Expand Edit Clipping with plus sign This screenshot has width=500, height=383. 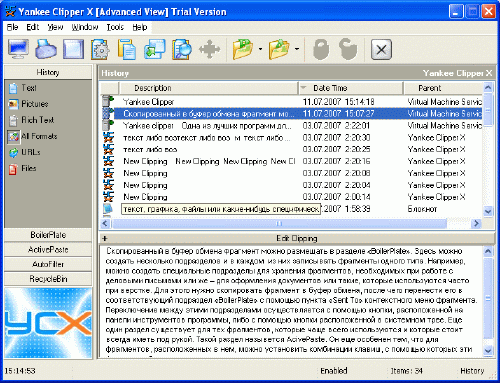pyautogui.click(x=105, y=238)
